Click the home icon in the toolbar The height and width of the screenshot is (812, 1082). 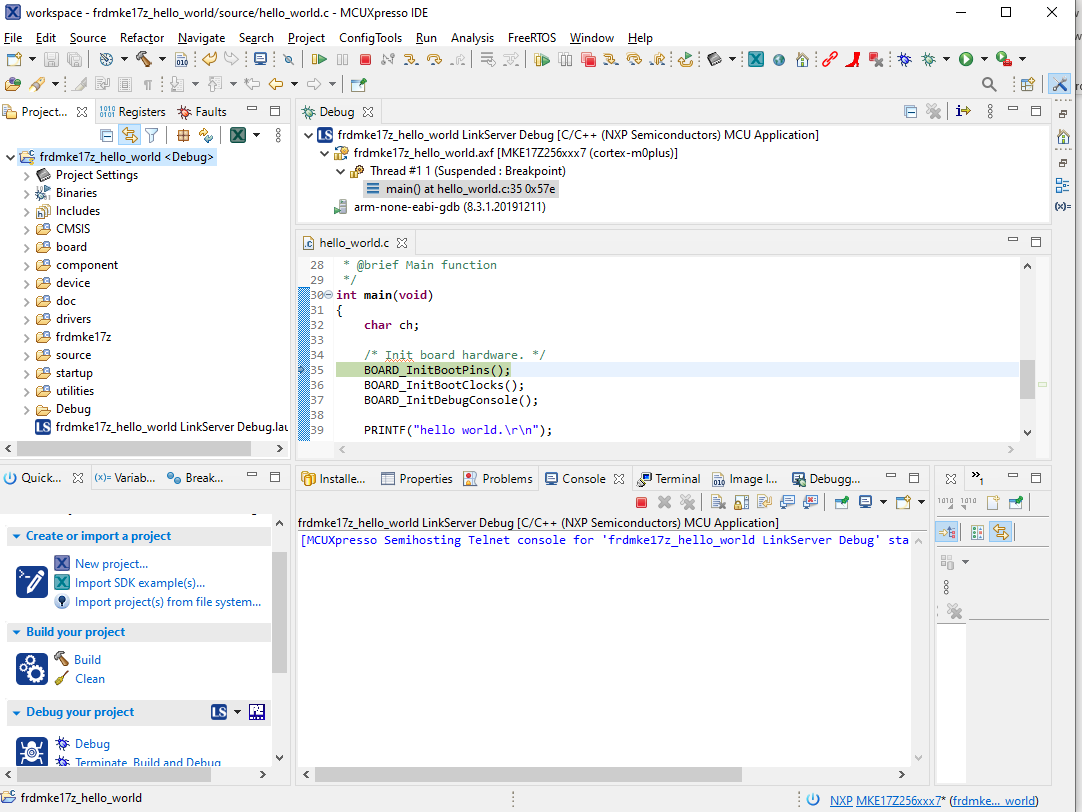pyautogui.click(x=802, y=60)
